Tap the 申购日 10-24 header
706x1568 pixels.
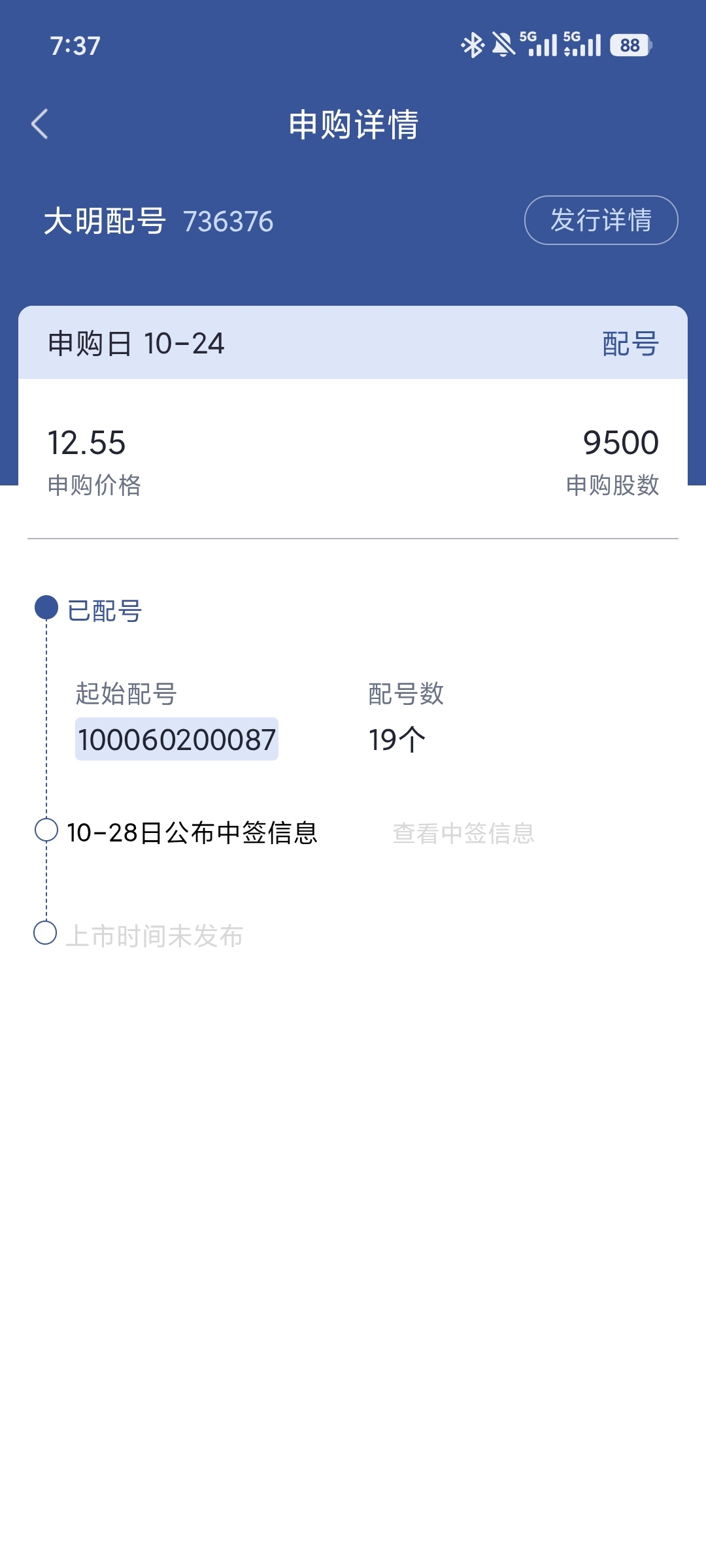pyautogui.click(x=136, y=344)
